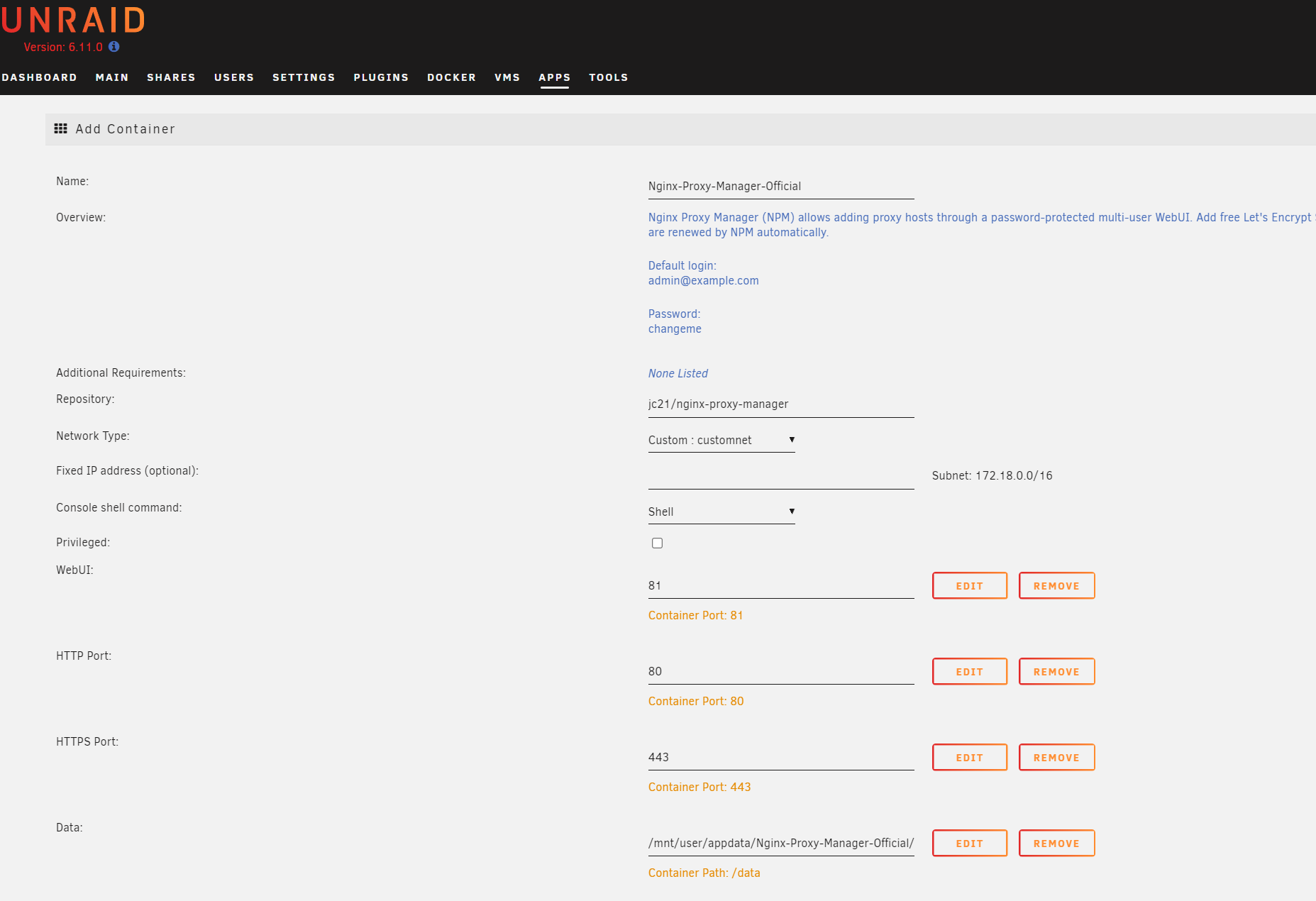Click the HTTP port field showing 80
Image resolution: width=1316 pixels, height=901 pixels.
click(x=781, y=672)
